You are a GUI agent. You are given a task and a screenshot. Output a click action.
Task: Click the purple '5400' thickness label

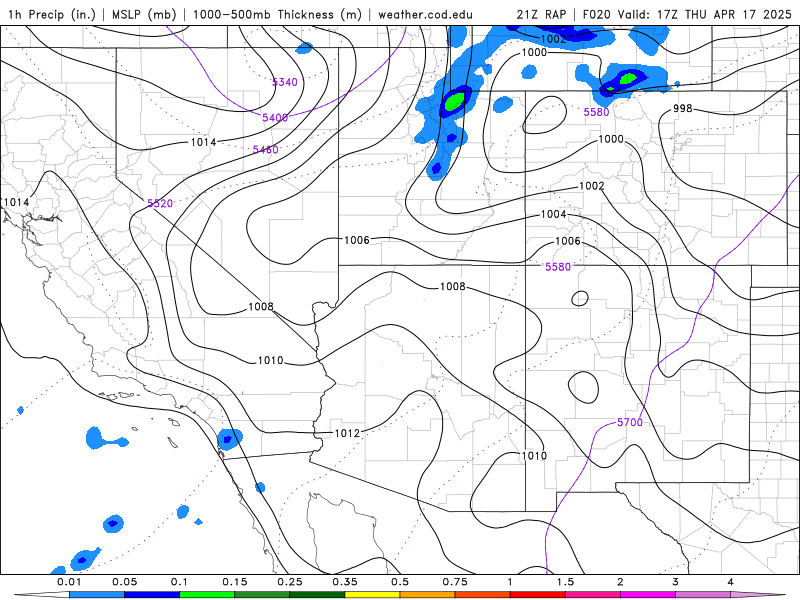click(x=275, y=118)
